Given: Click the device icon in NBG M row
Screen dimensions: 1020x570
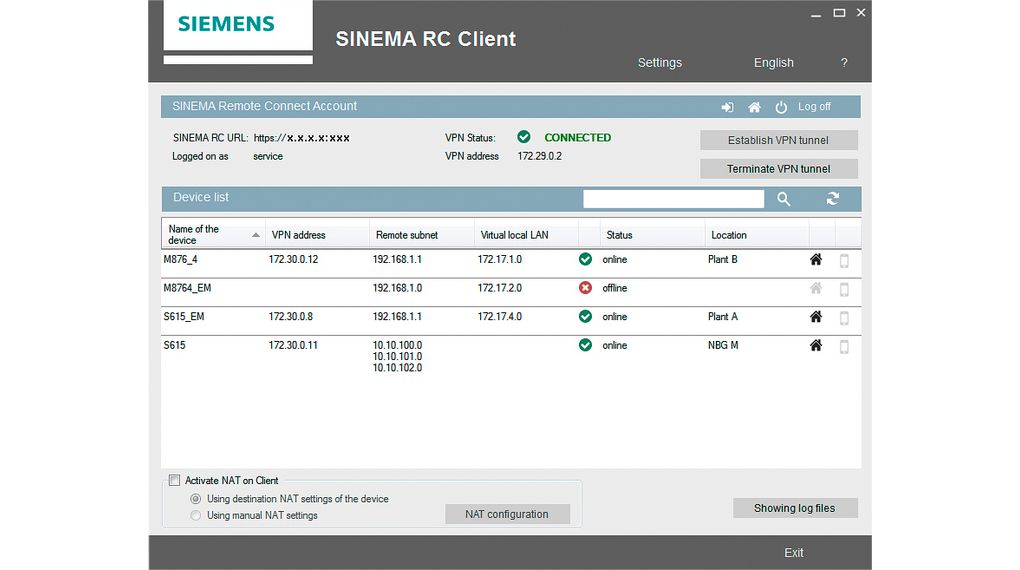Looking at the screenshot, I should [844, 347].
